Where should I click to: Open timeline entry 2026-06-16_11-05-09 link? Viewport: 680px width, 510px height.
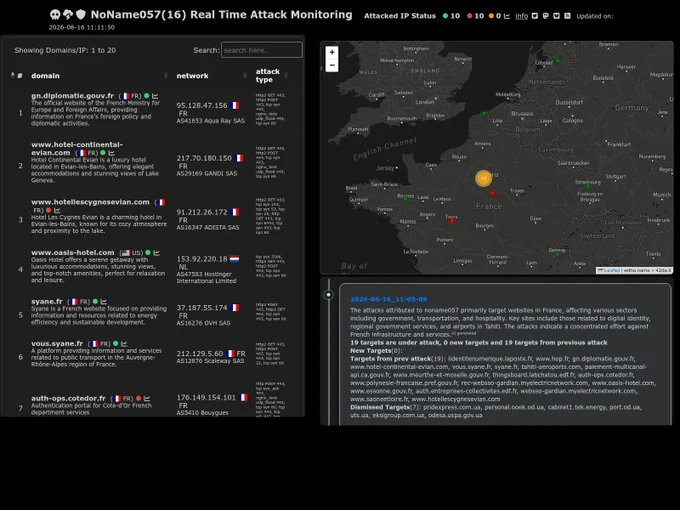[389, 299]
